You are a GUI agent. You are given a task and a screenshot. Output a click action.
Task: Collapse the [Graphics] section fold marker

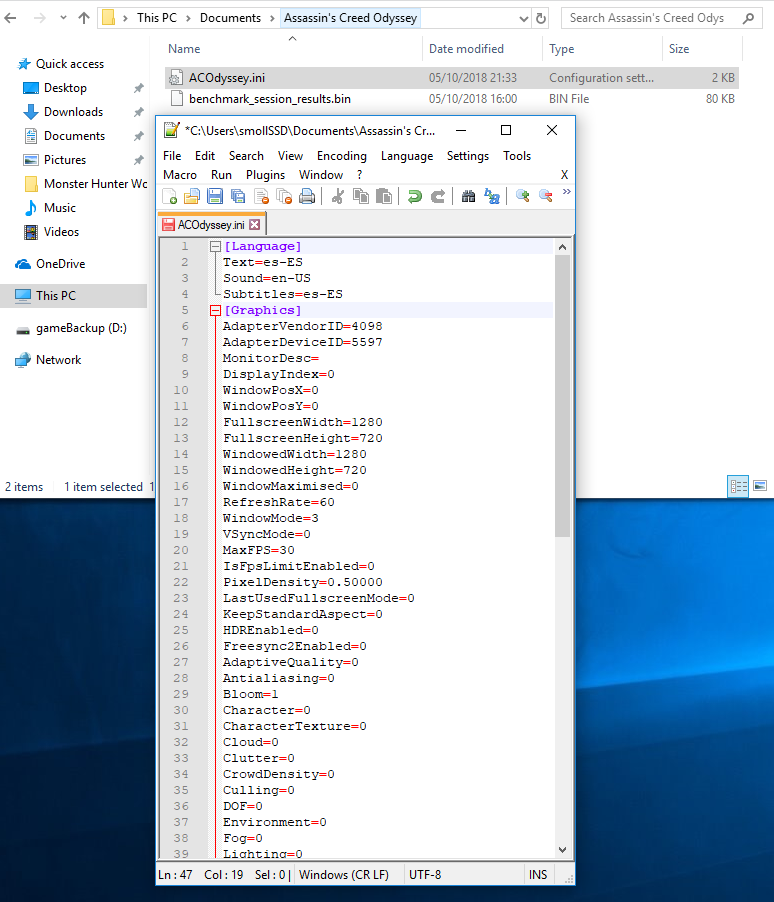(215, 311)
